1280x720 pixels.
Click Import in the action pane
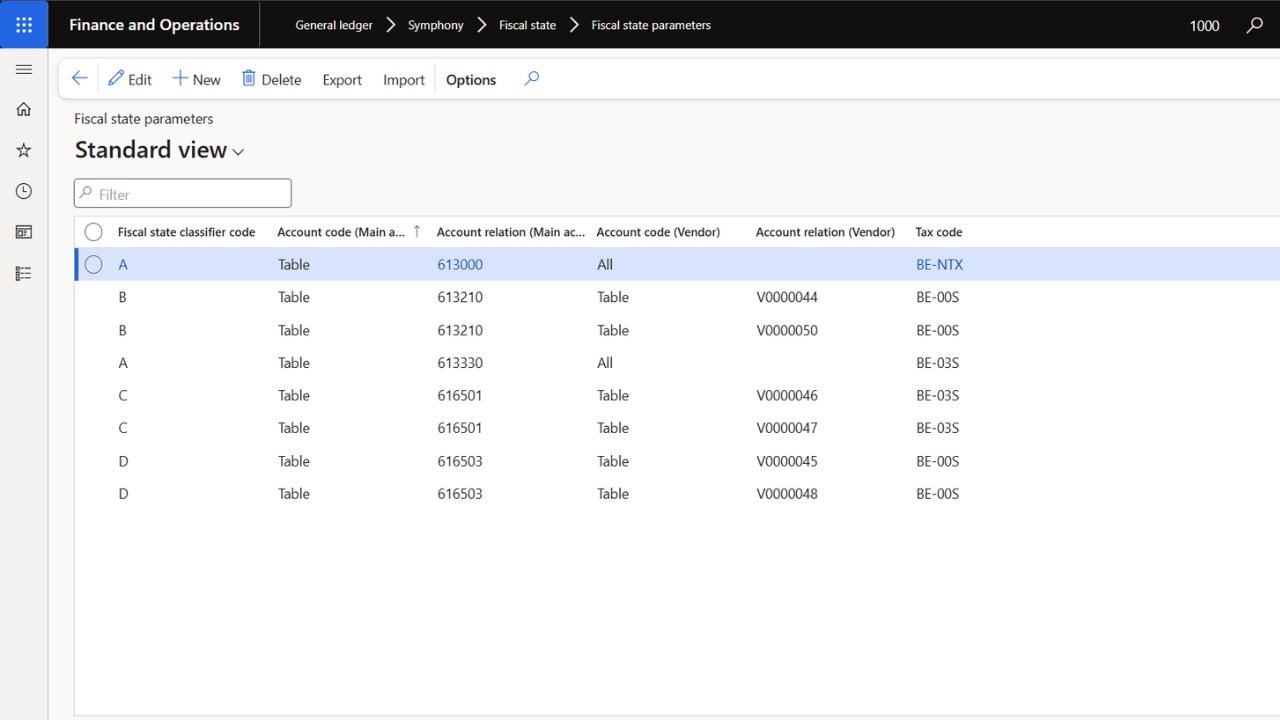coord(404,80)
